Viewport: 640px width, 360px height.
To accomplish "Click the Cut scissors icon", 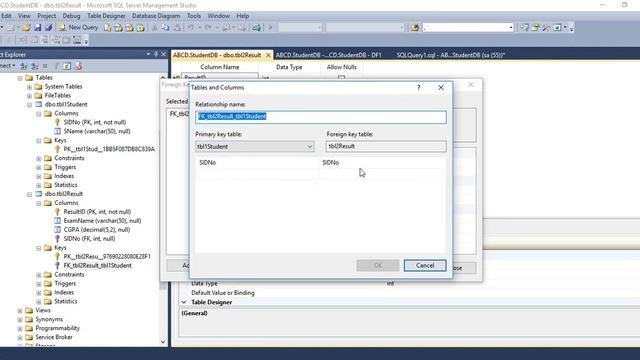I will tap(154, 28).
